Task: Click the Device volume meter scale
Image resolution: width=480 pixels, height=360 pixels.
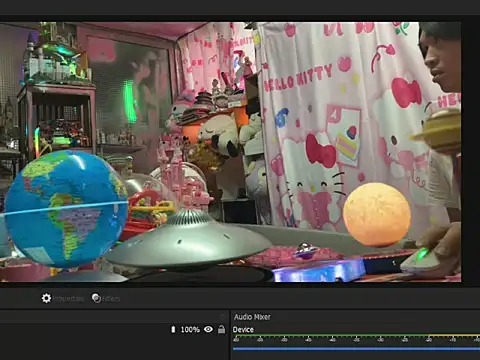Action: (356, 338)
